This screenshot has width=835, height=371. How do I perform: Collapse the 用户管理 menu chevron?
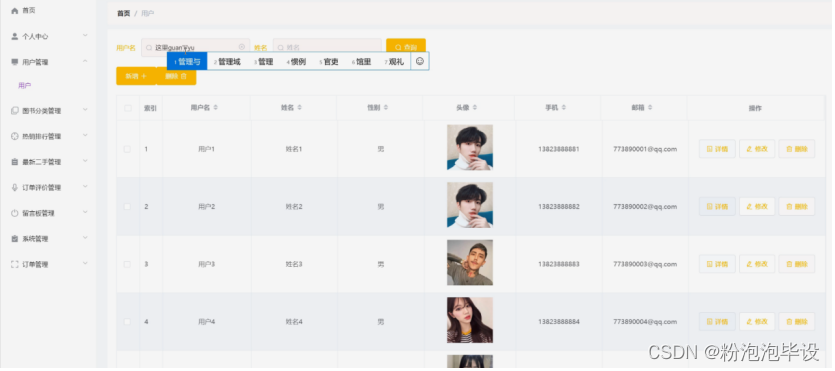click(85, 61)
